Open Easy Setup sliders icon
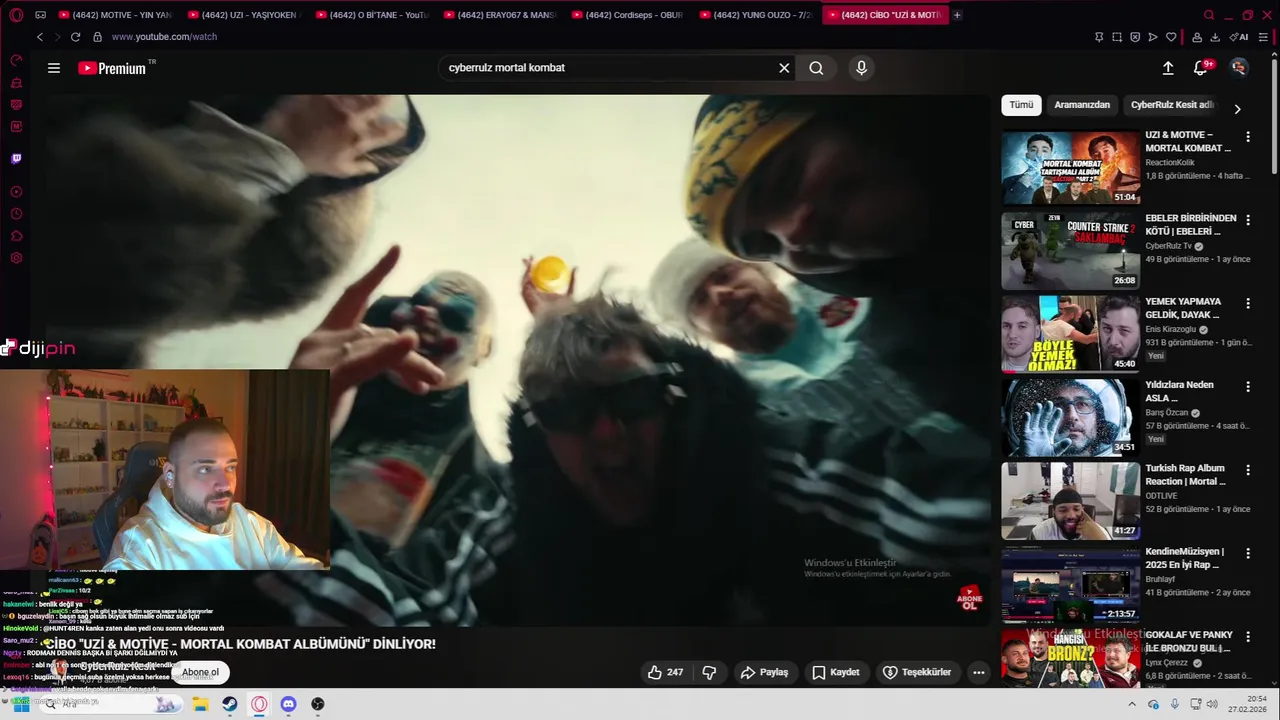The height and width of the screenshot is (720, 1280). click(1264, 37)
